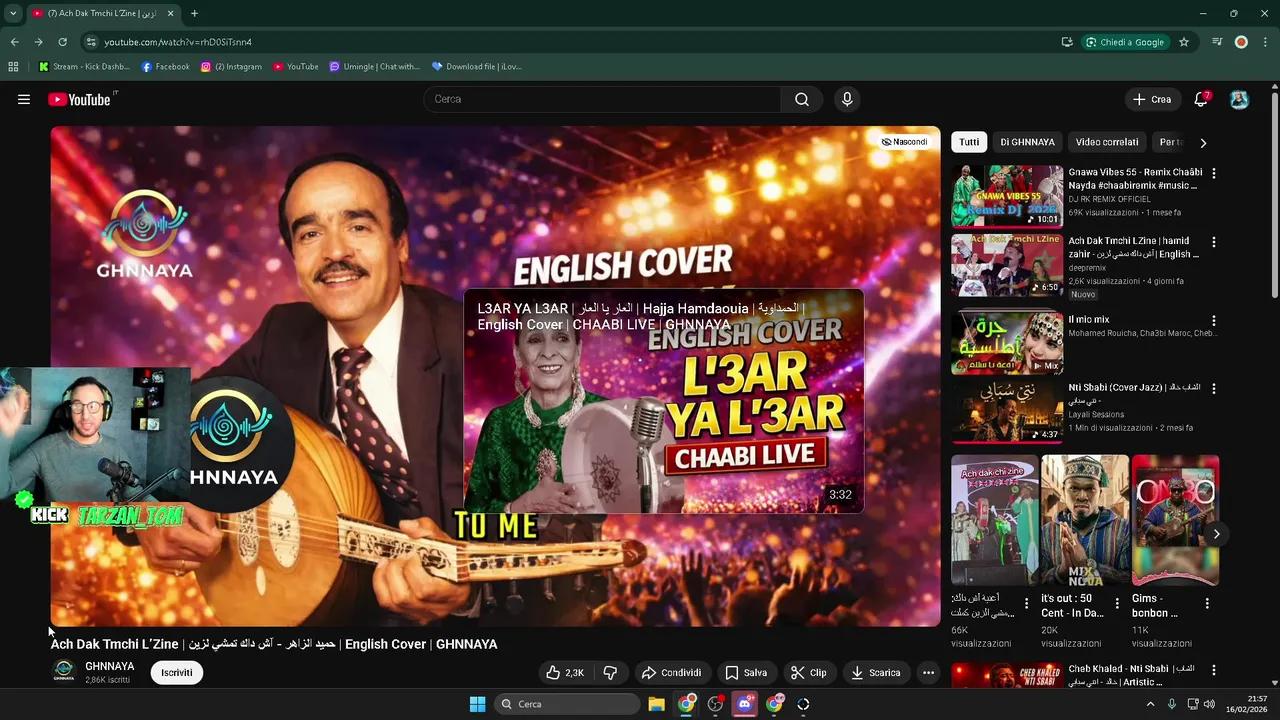Open Windows Start menu
Screen dimensions: 1280x720
click(x=477, y=704)
